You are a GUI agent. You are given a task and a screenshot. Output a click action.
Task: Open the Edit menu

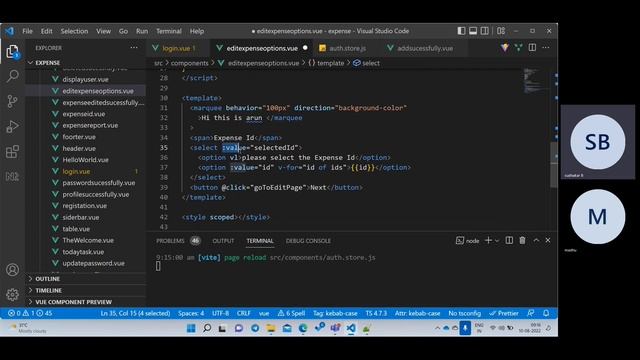(x=47, y=31)
